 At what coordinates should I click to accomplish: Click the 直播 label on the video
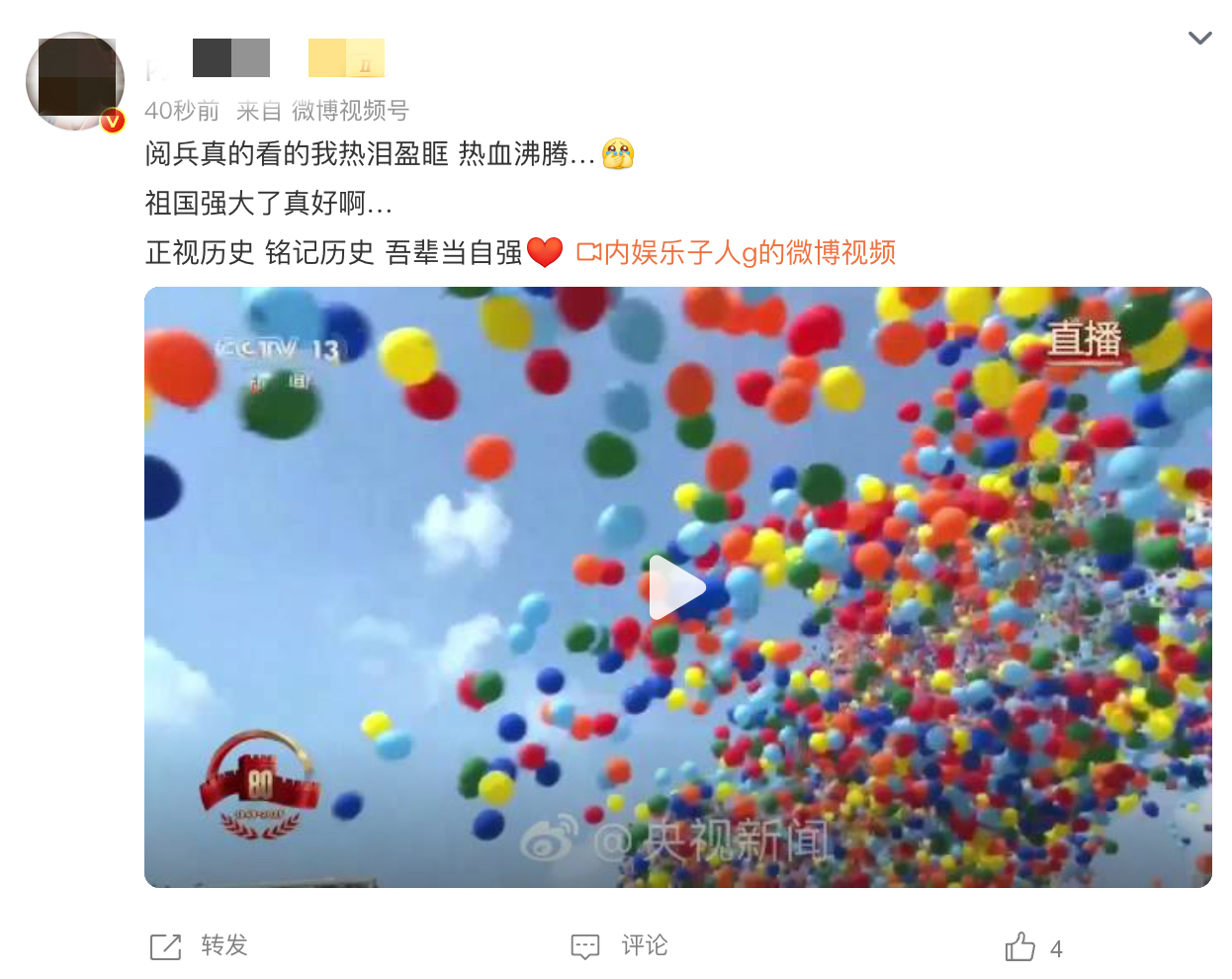coord(1085,339)
